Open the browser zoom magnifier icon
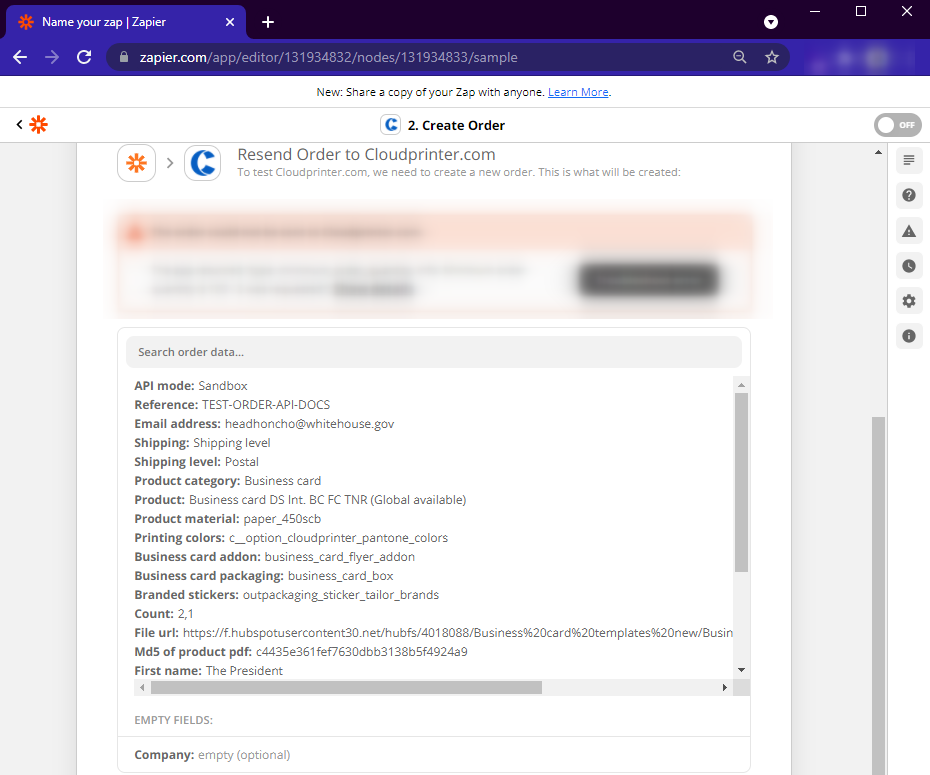The width and height of the screenshot is (930, 775). pyautogui.click(x=740, y=57)
